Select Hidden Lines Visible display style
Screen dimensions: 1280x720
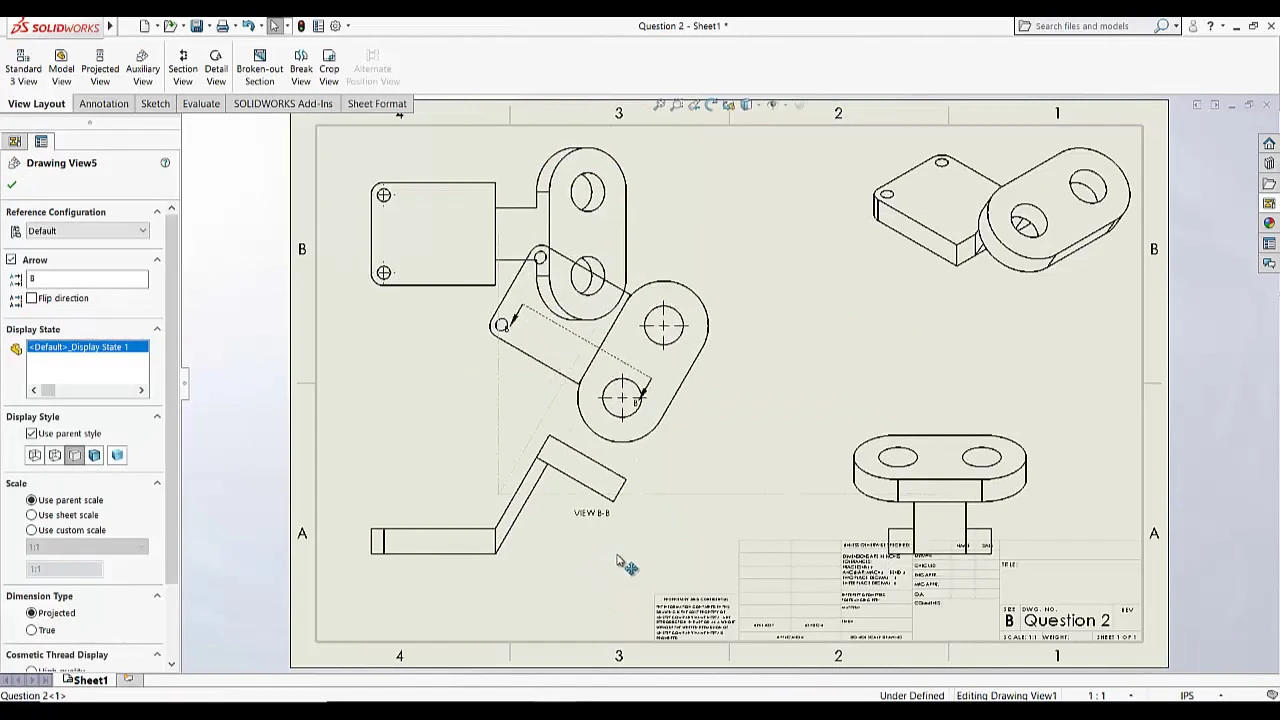[55, 455]
